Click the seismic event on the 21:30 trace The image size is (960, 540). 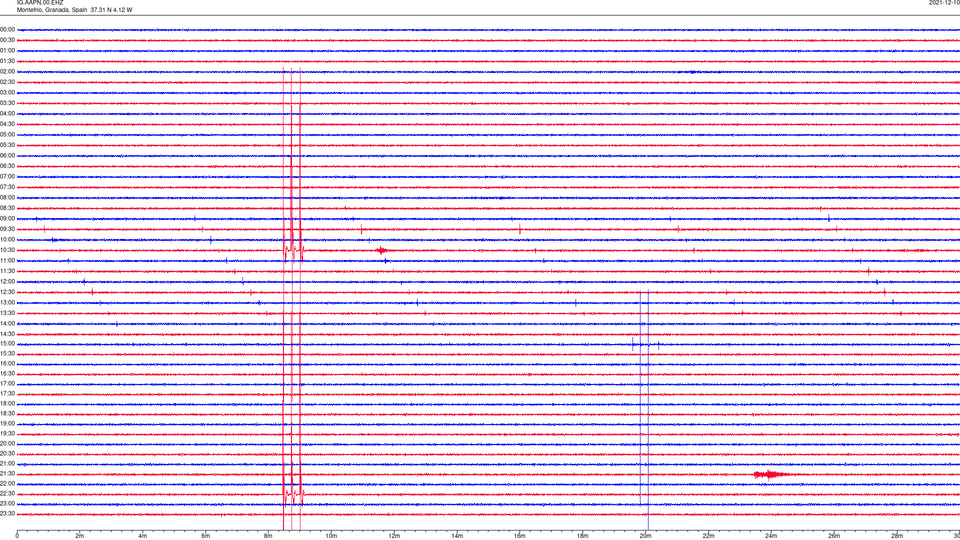(x=771, y=474)
